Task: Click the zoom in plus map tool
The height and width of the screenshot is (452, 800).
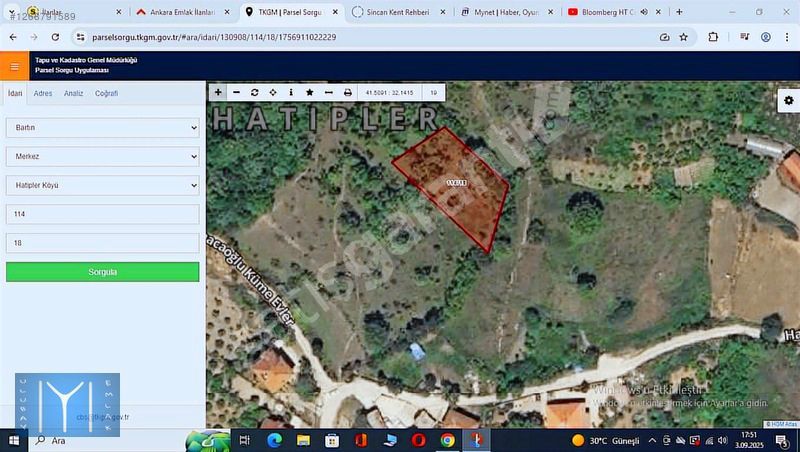Action: click(218, 92)
